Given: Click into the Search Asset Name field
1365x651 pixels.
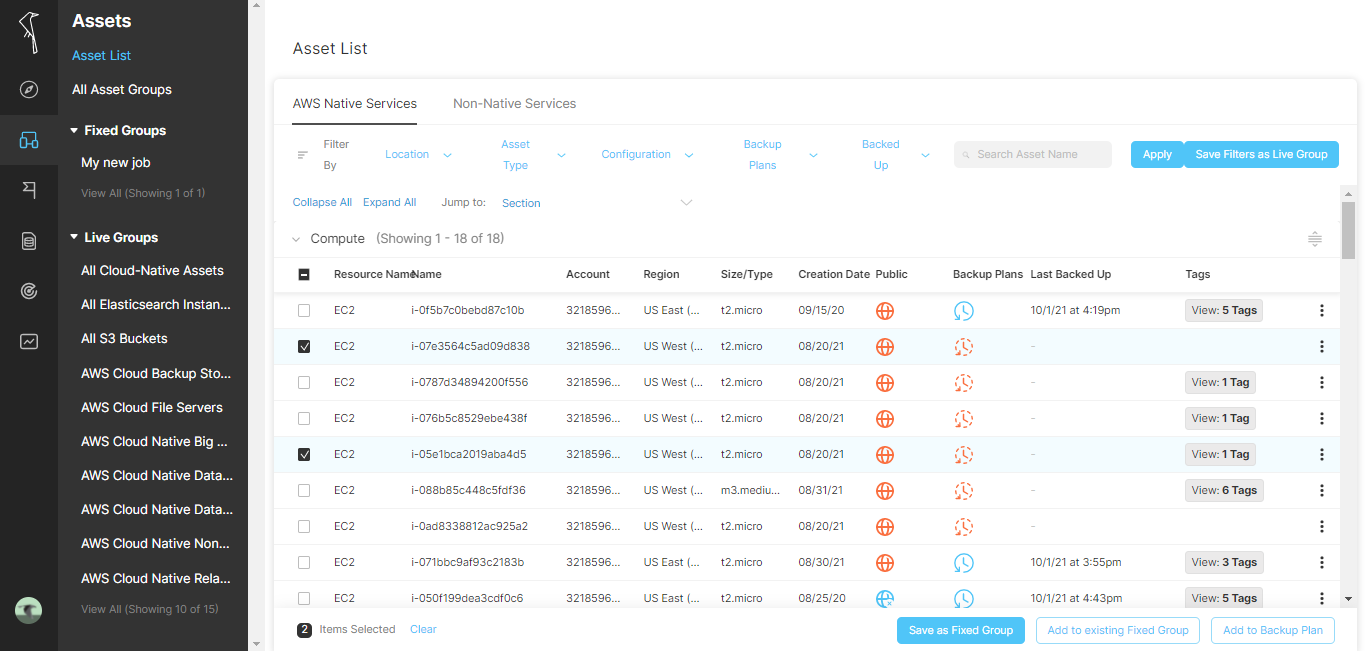Looking at the screenshot, I should click(x=1033, y=155).
